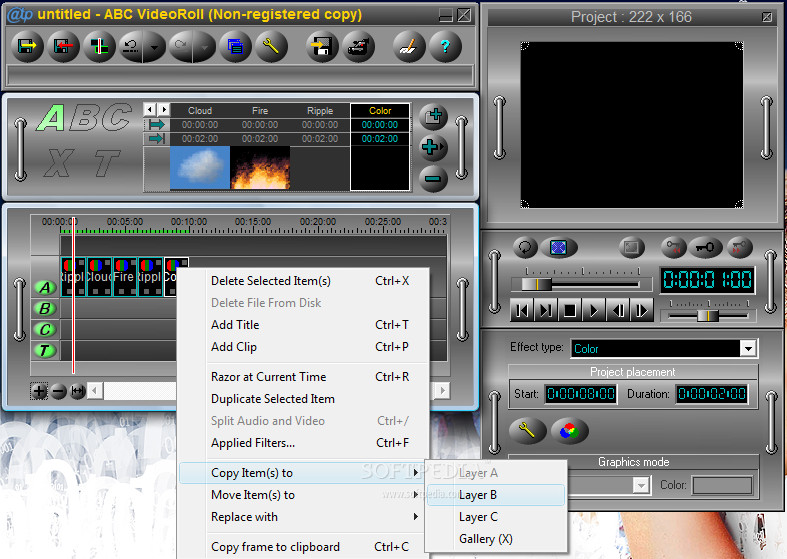787x559 pixels.
Task: Open the Effect type dropdown
Action: coord(748,348)
